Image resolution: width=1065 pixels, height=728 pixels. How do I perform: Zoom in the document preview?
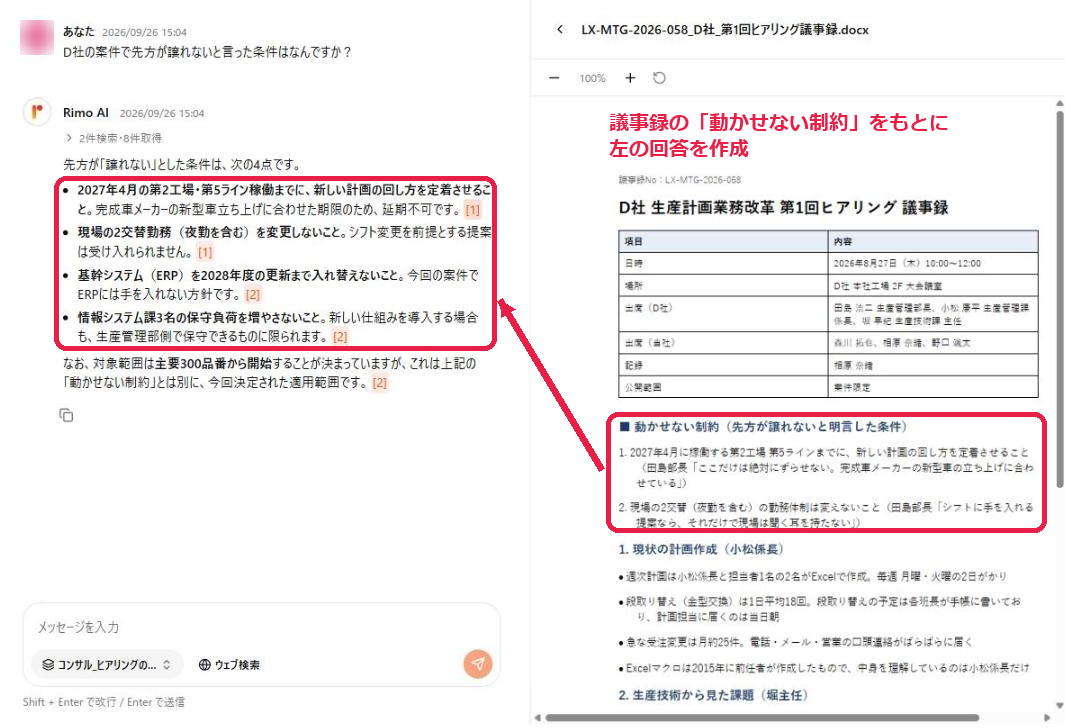(630, 78)
